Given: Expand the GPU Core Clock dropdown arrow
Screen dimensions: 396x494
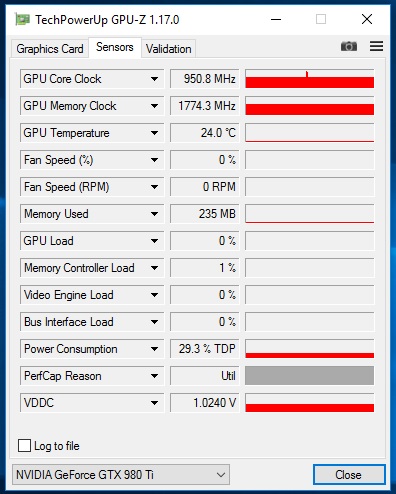Looking at the screenshot, I should [154, 79].
